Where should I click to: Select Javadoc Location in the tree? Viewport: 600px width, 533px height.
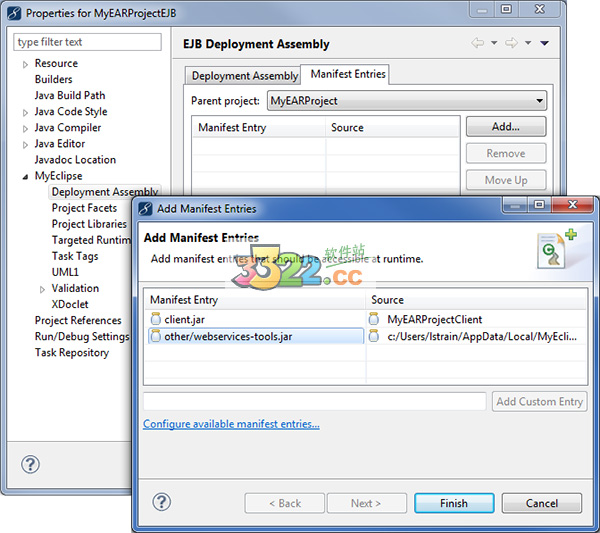75,160
